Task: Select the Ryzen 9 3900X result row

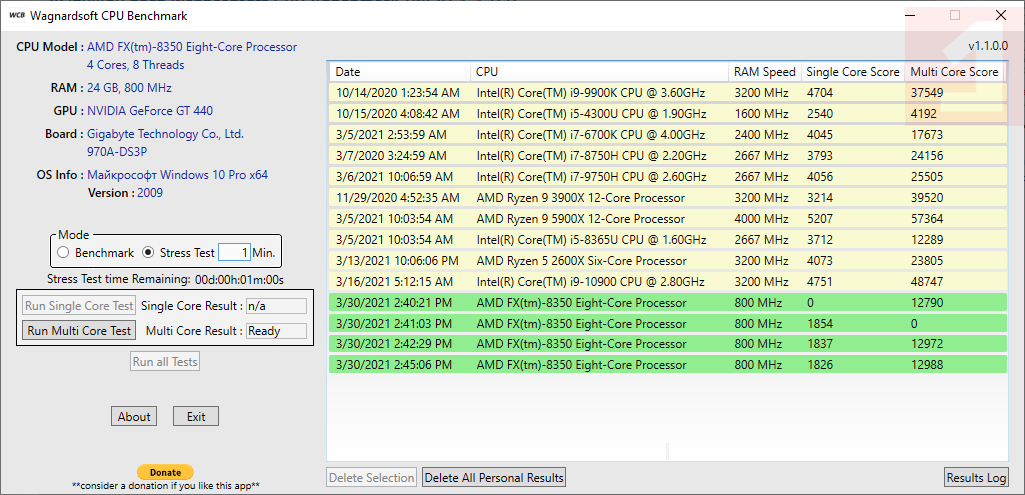Action: point(667,197)
